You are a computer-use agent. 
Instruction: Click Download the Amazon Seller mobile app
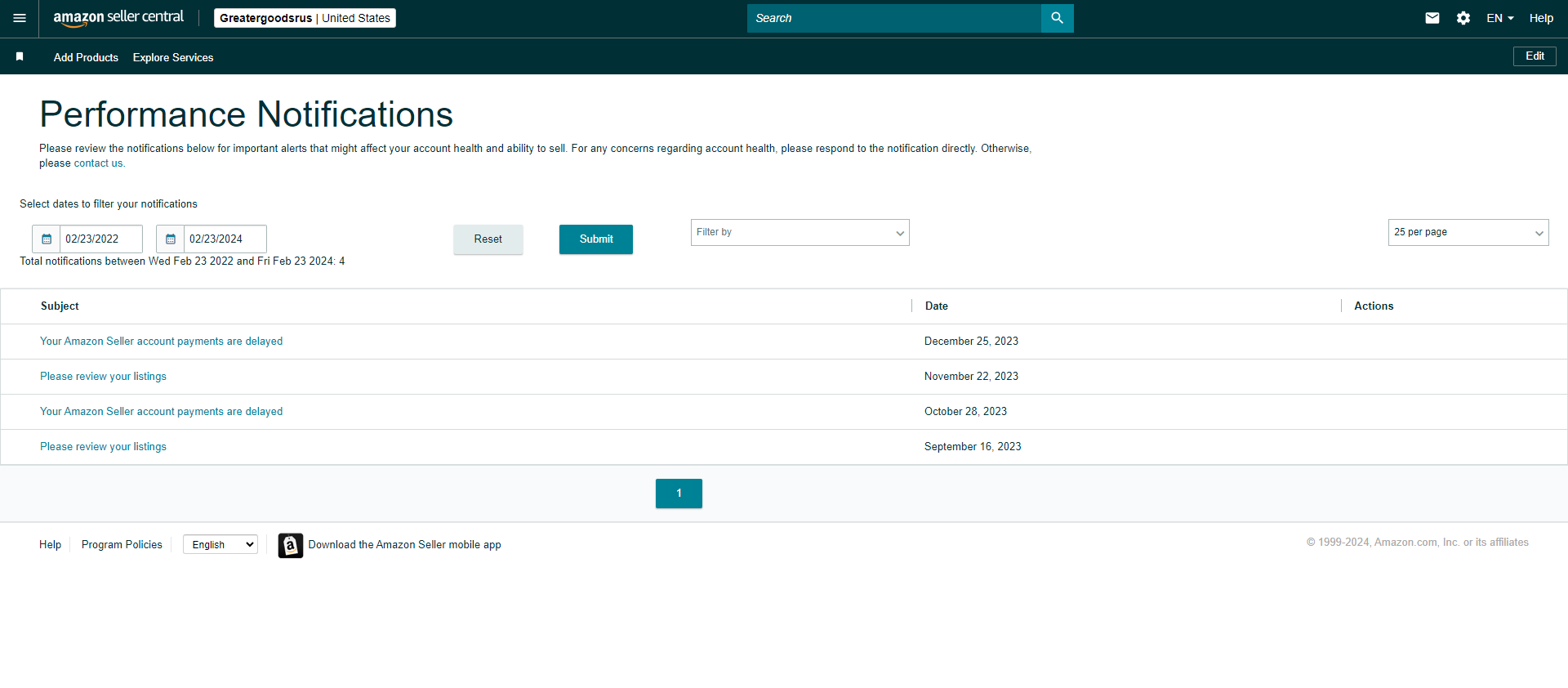(404, 545)
